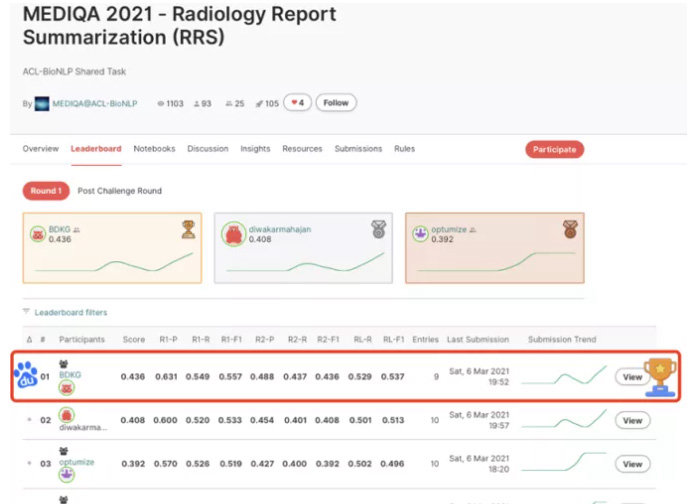Switch to Post Challenge Round
This screenshot has width=700, height=504.
point(119,191)
